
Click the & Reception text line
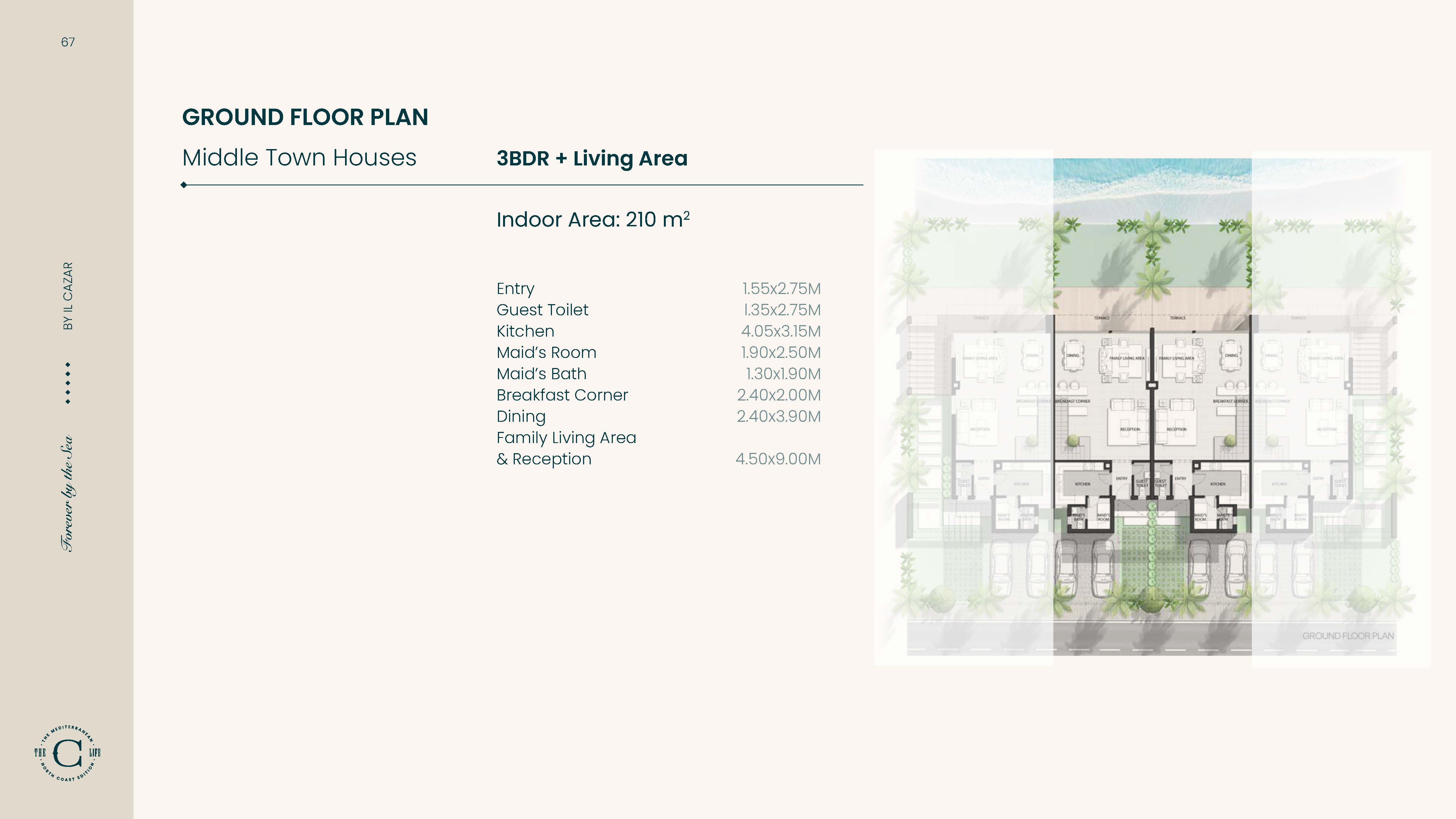544,459
